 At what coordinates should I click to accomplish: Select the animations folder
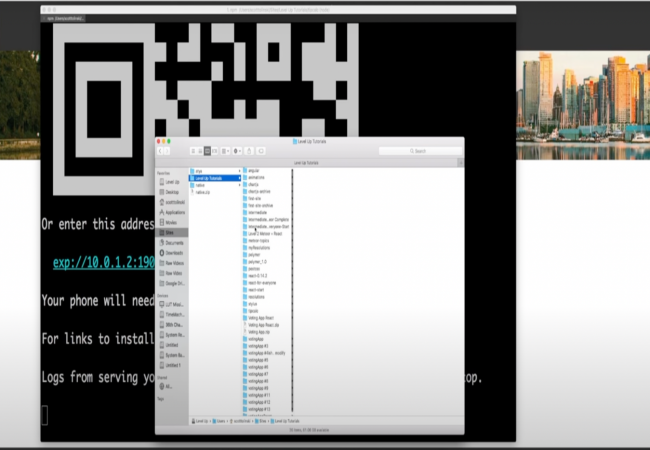pyautogui.click(x=254, y=177)
